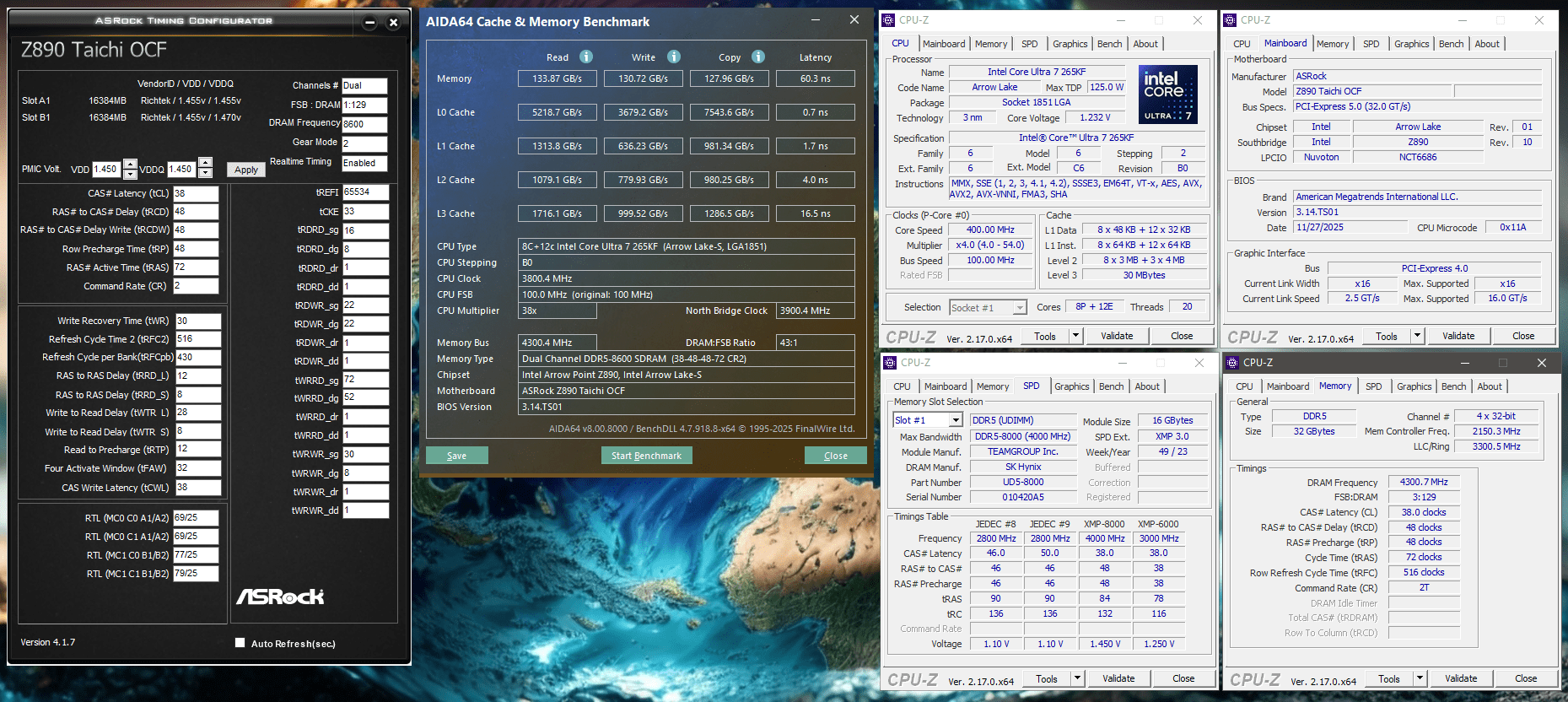This screenshot has width=1568, height=702.
Task: Click the info icon next to Read
Action: [x=586, y=57]
